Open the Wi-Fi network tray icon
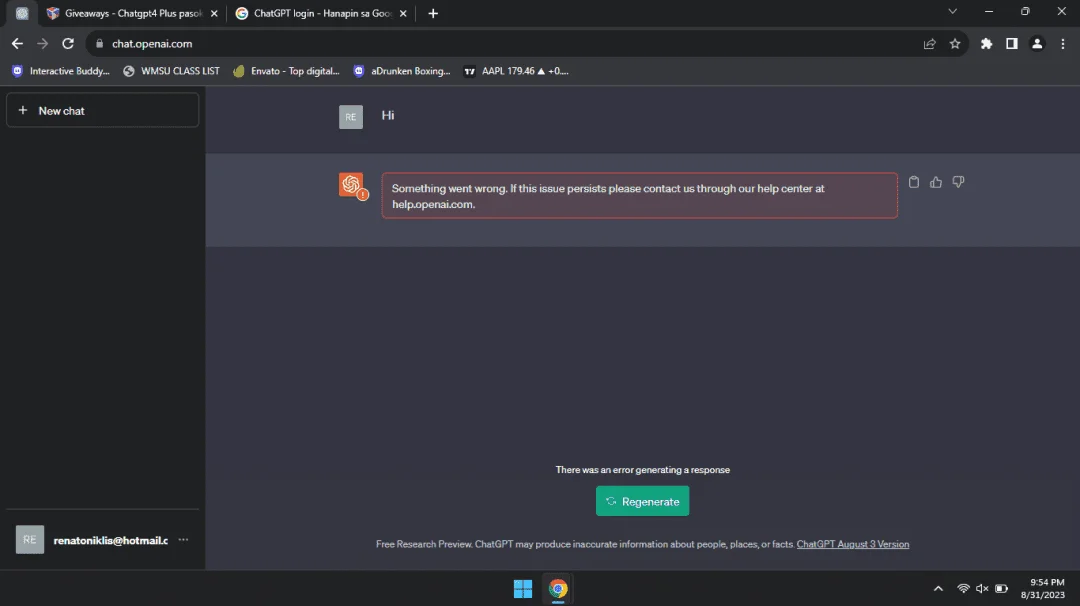 (x=963, y=589)
